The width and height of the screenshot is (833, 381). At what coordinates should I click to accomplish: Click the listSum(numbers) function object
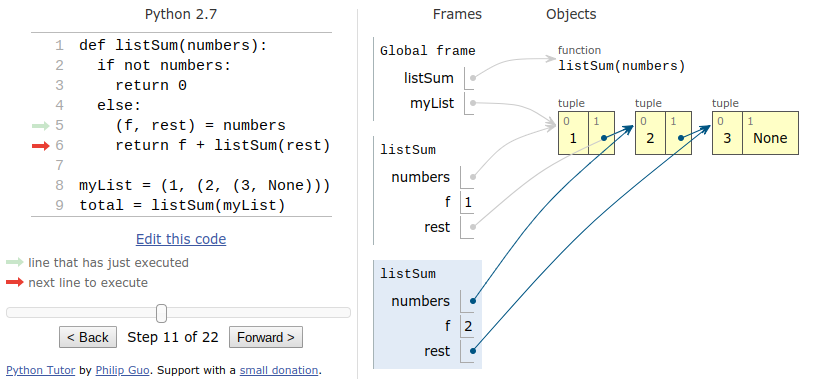coord(622,66)
